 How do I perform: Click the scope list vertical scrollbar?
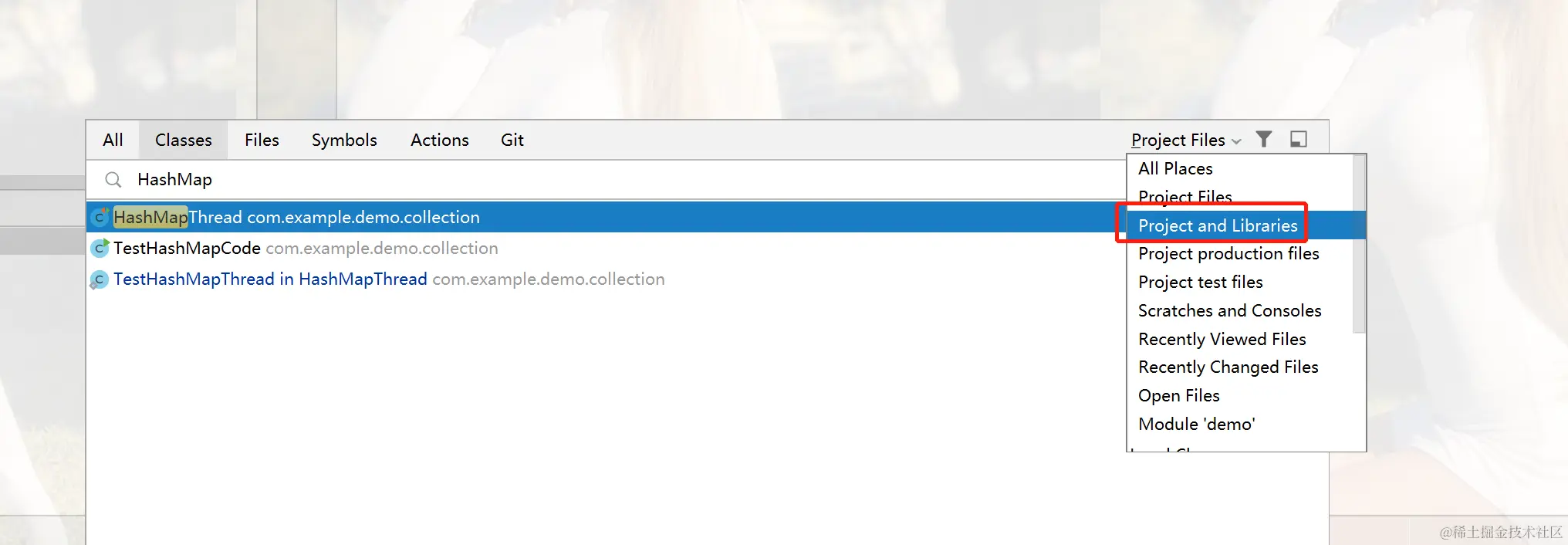tap(1360, 244)
